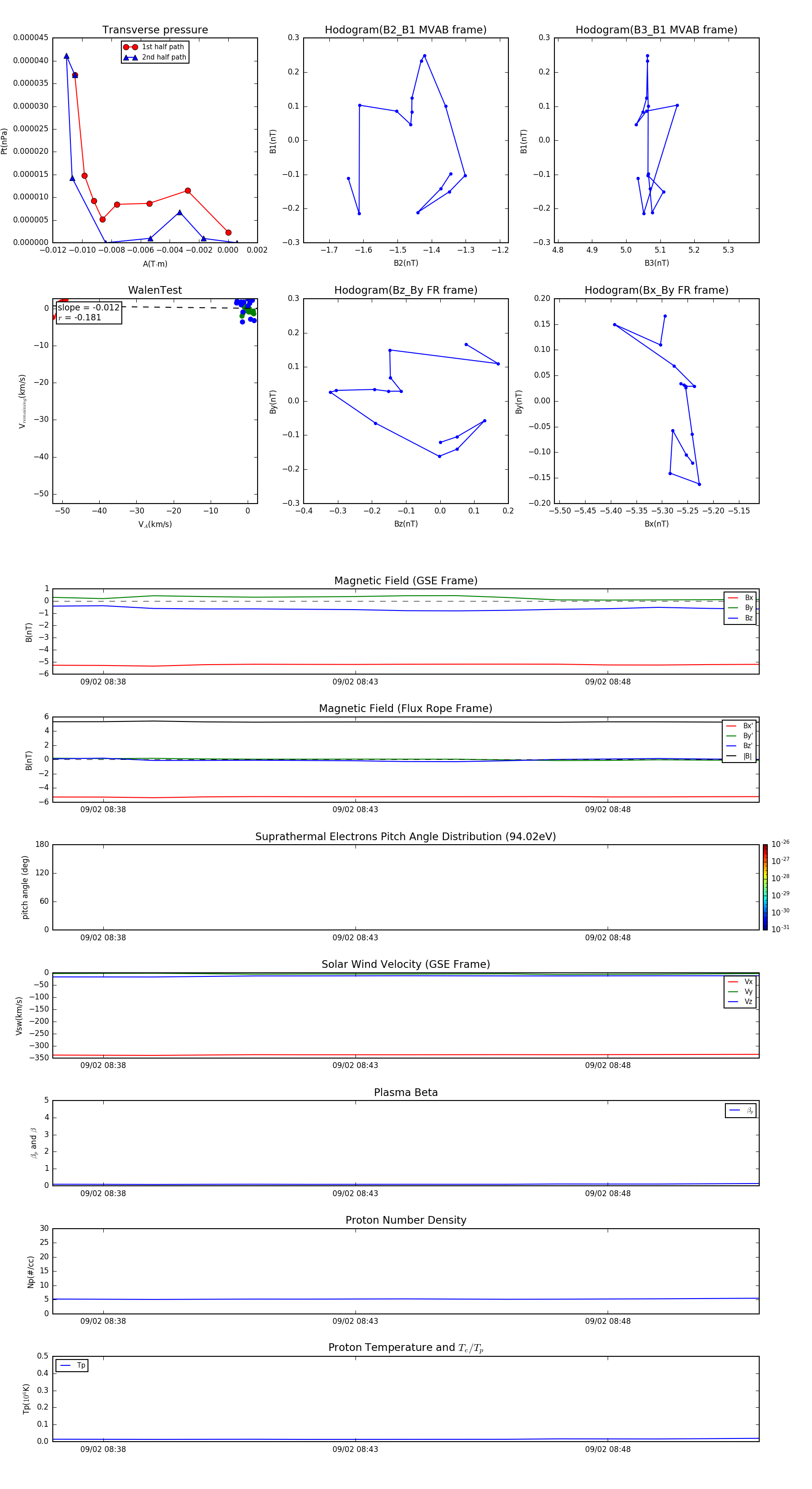Click the 'pitch angle (deg)' axis label
The height and width of the screenshot is (1489, 812).
coord(25,887)
